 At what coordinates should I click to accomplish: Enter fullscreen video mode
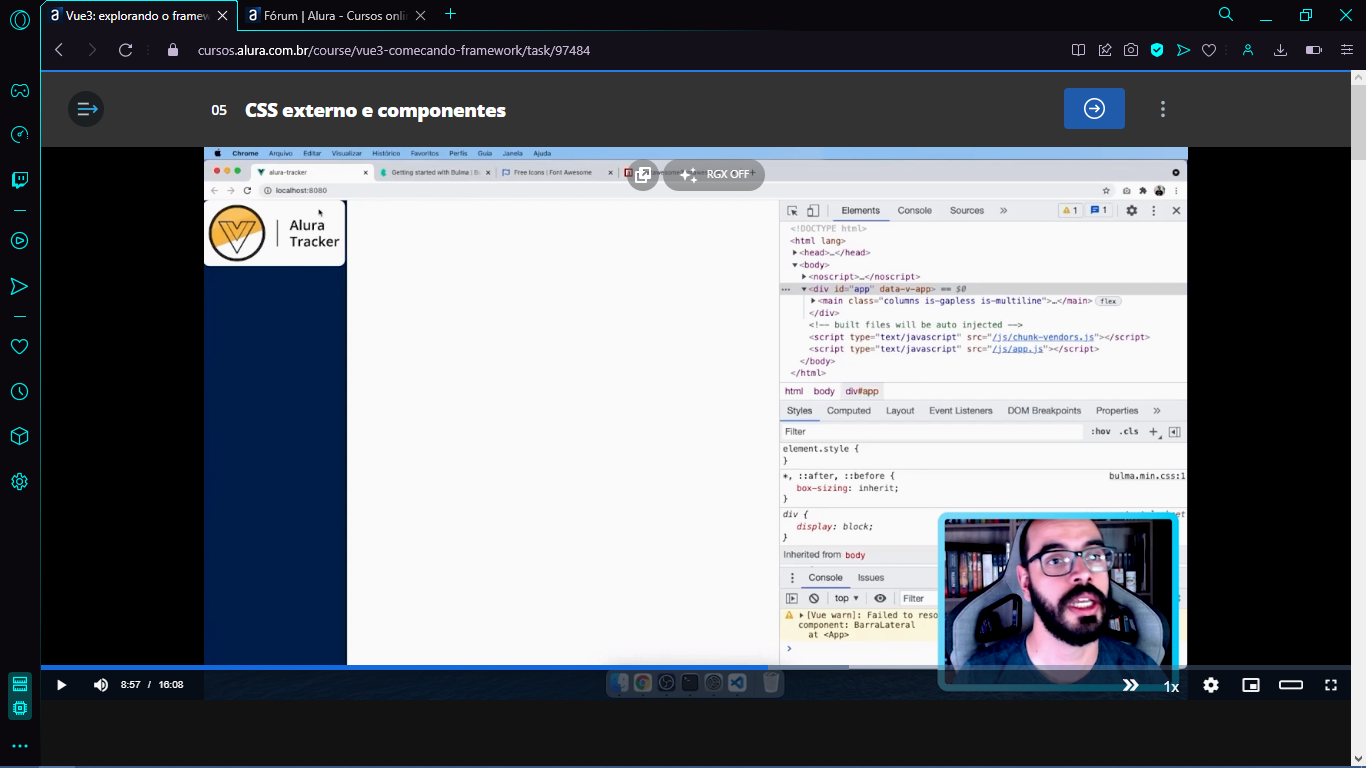1331,685
